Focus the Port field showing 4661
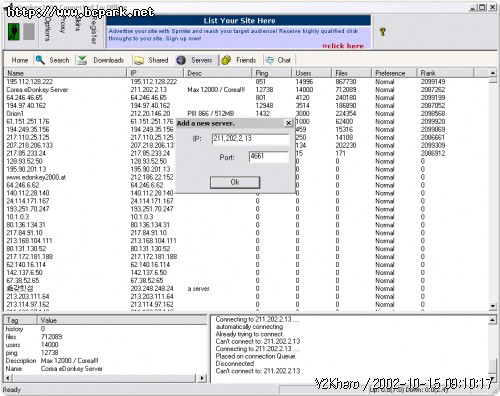The image size is (500, 396). pos(268,156)
